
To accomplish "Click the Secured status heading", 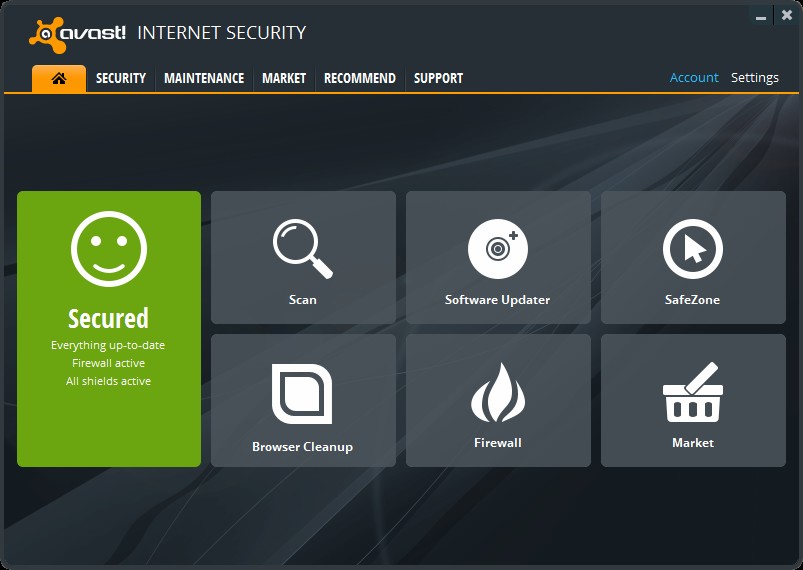I will point(109,318).
